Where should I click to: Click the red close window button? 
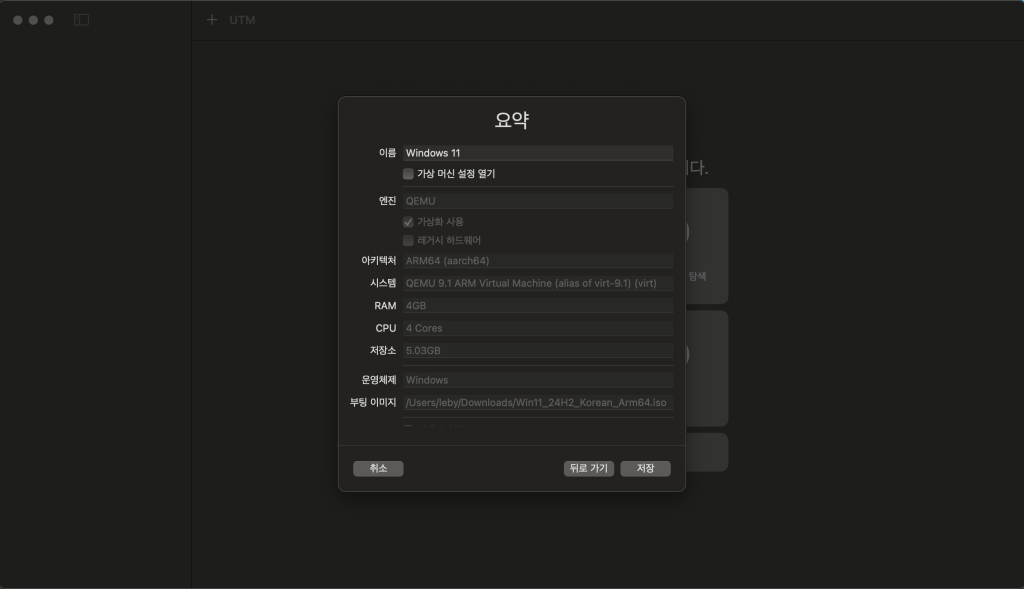tap(18, 20)
